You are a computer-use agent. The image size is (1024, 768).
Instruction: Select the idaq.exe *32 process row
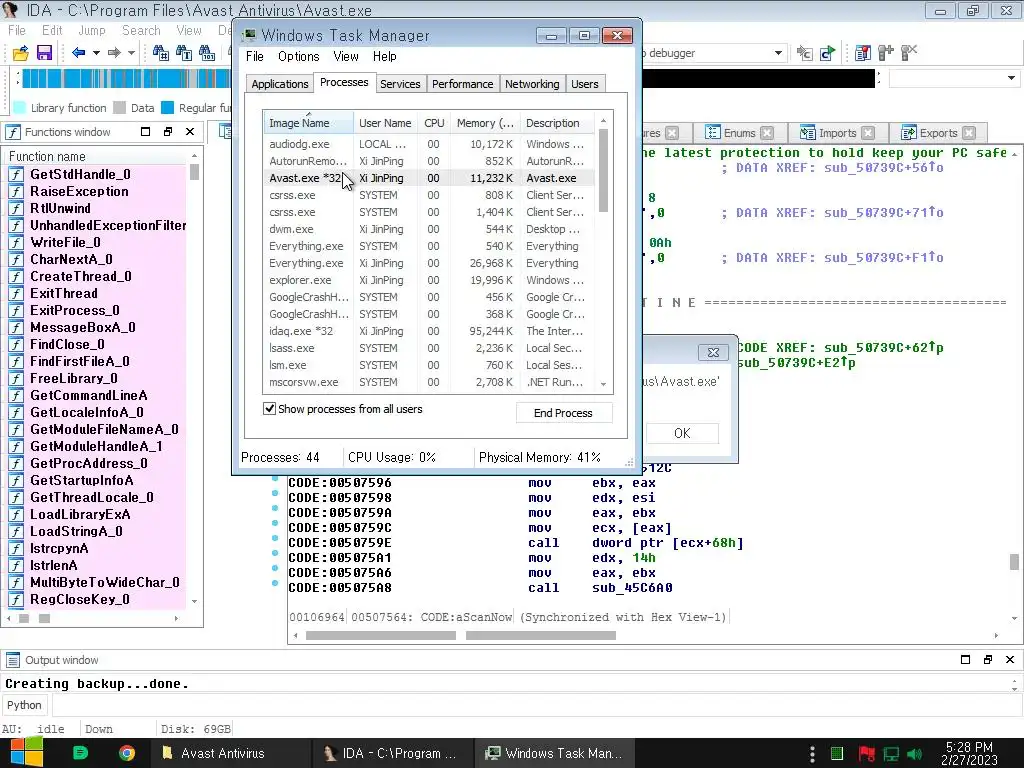(x=429, y=331)
